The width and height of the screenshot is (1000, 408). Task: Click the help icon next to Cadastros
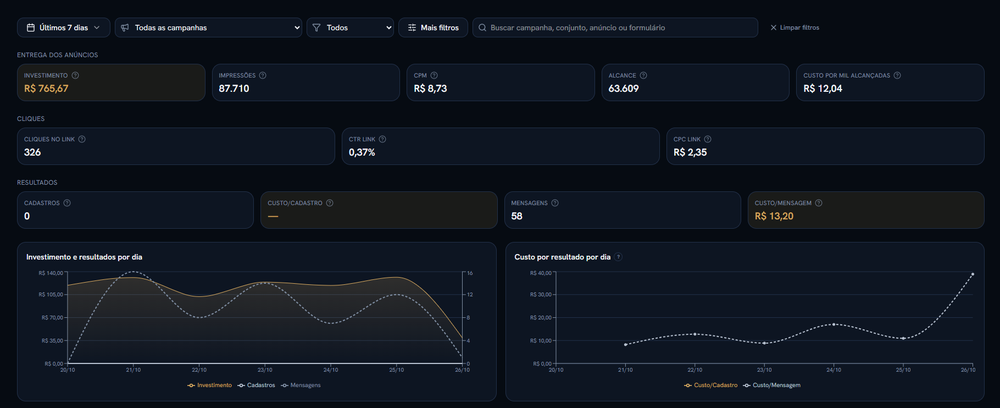[67, 203]
